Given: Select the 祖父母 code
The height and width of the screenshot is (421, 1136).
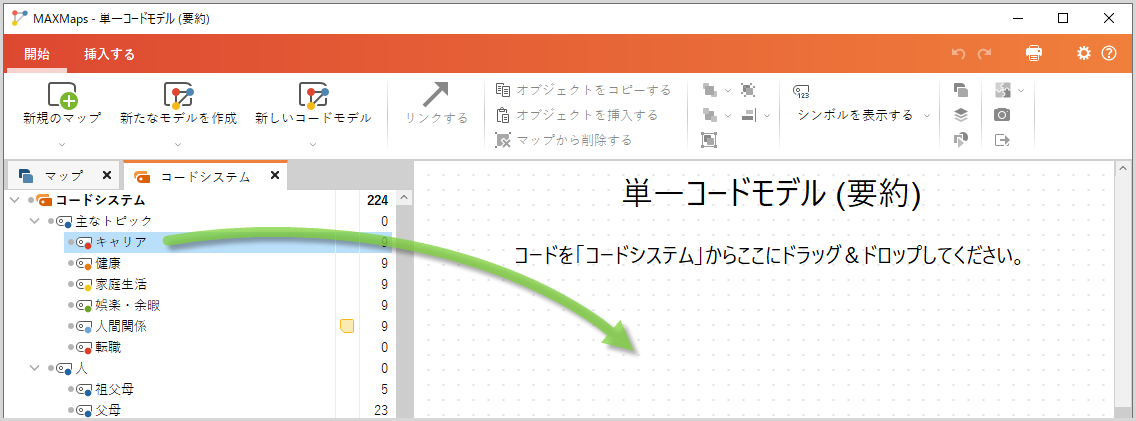Looking at the screenshot, I should click(114, 390).
